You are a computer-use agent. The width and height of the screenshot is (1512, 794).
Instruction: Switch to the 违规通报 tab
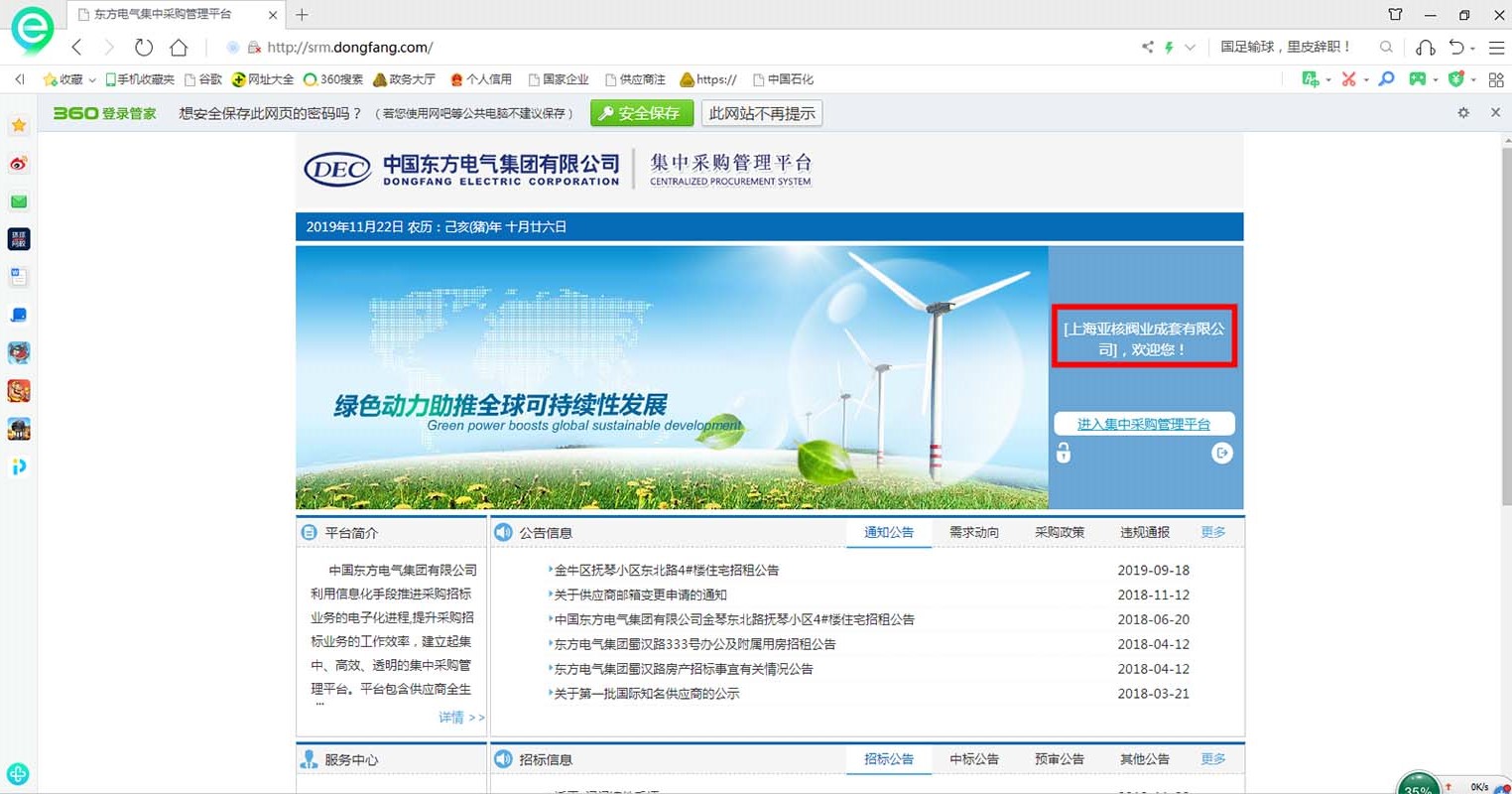click(x=1145, y=532)
